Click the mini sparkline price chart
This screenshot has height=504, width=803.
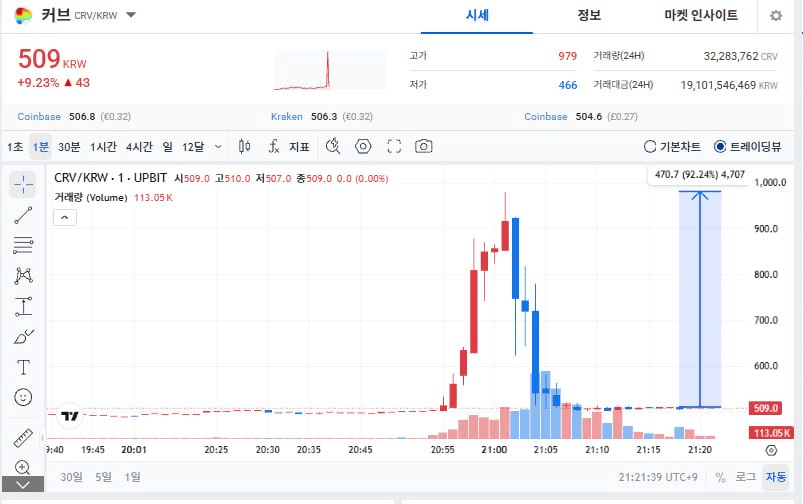click(329, 70)
